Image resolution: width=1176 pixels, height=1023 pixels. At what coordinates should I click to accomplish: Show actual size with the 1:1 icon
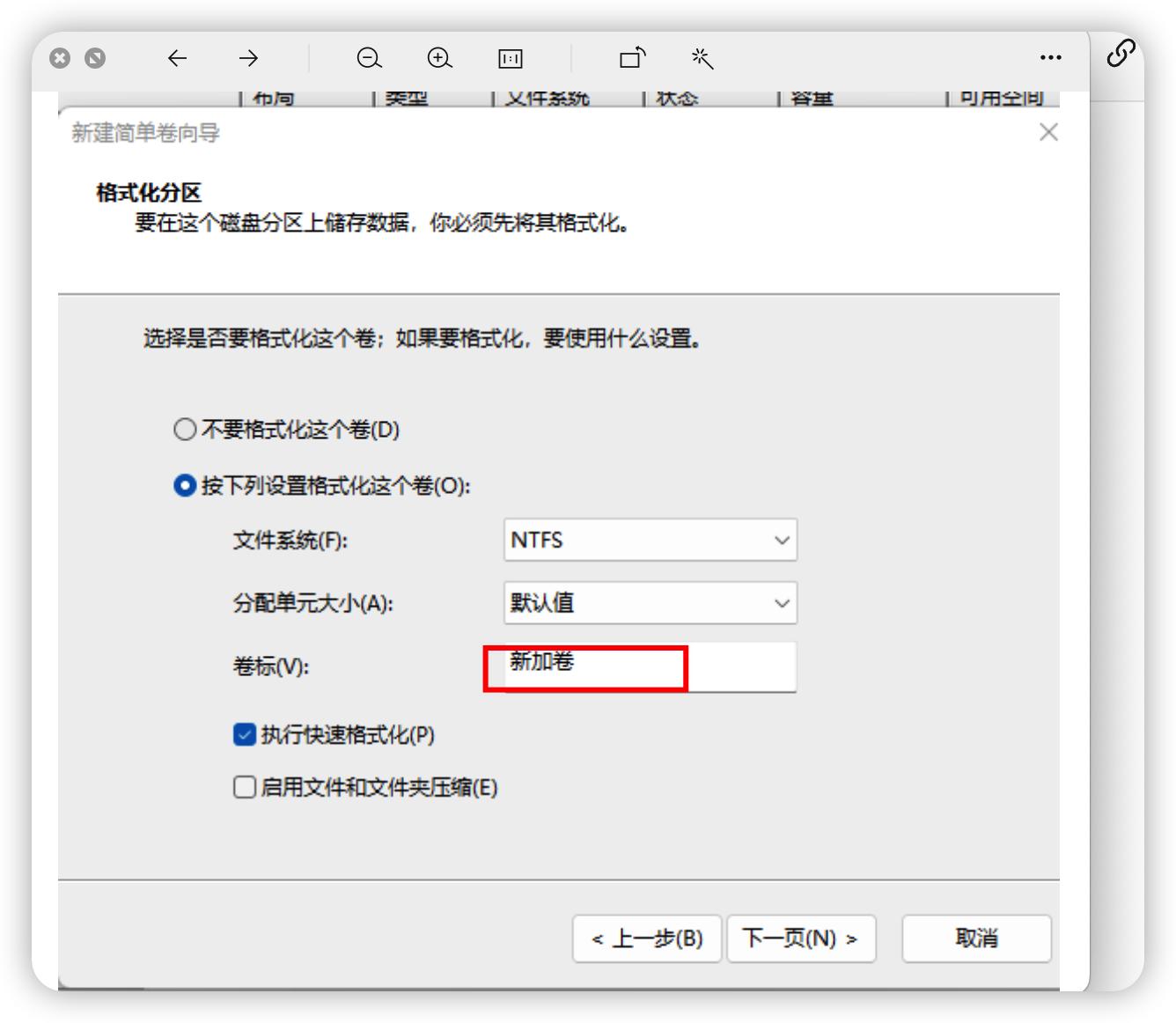click(x=511, y=58)
